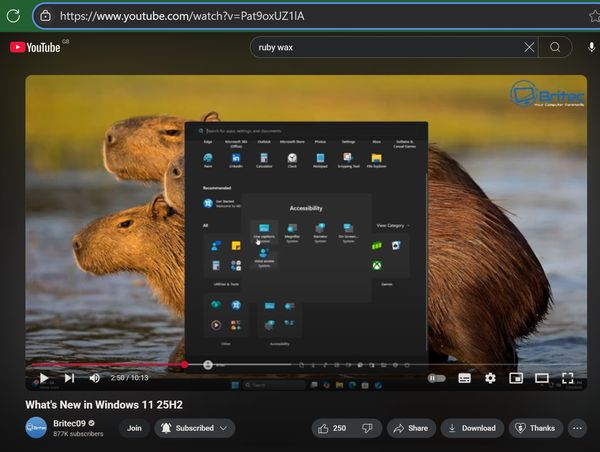Click the Download button
The height and width of the screenshot is (452, 600).
tap(472, 428)
